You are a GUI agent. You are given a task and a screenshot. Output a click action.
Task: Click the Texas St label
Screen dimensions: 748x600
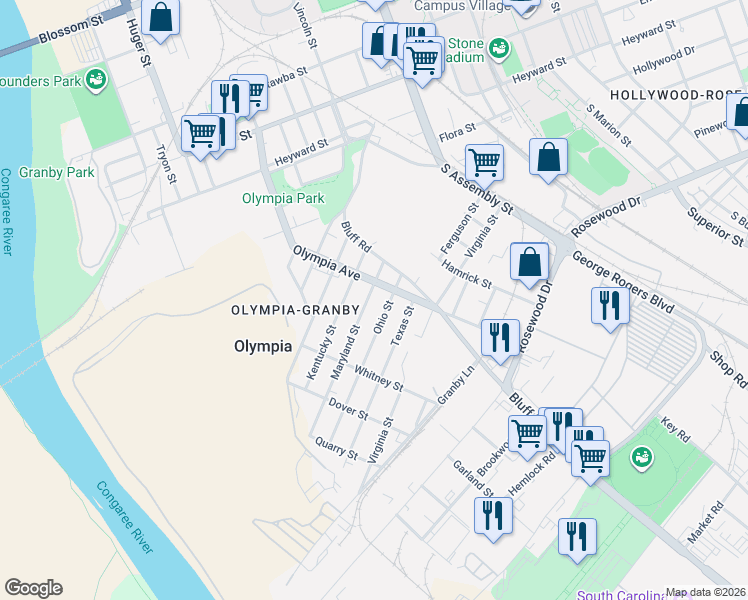403,326
